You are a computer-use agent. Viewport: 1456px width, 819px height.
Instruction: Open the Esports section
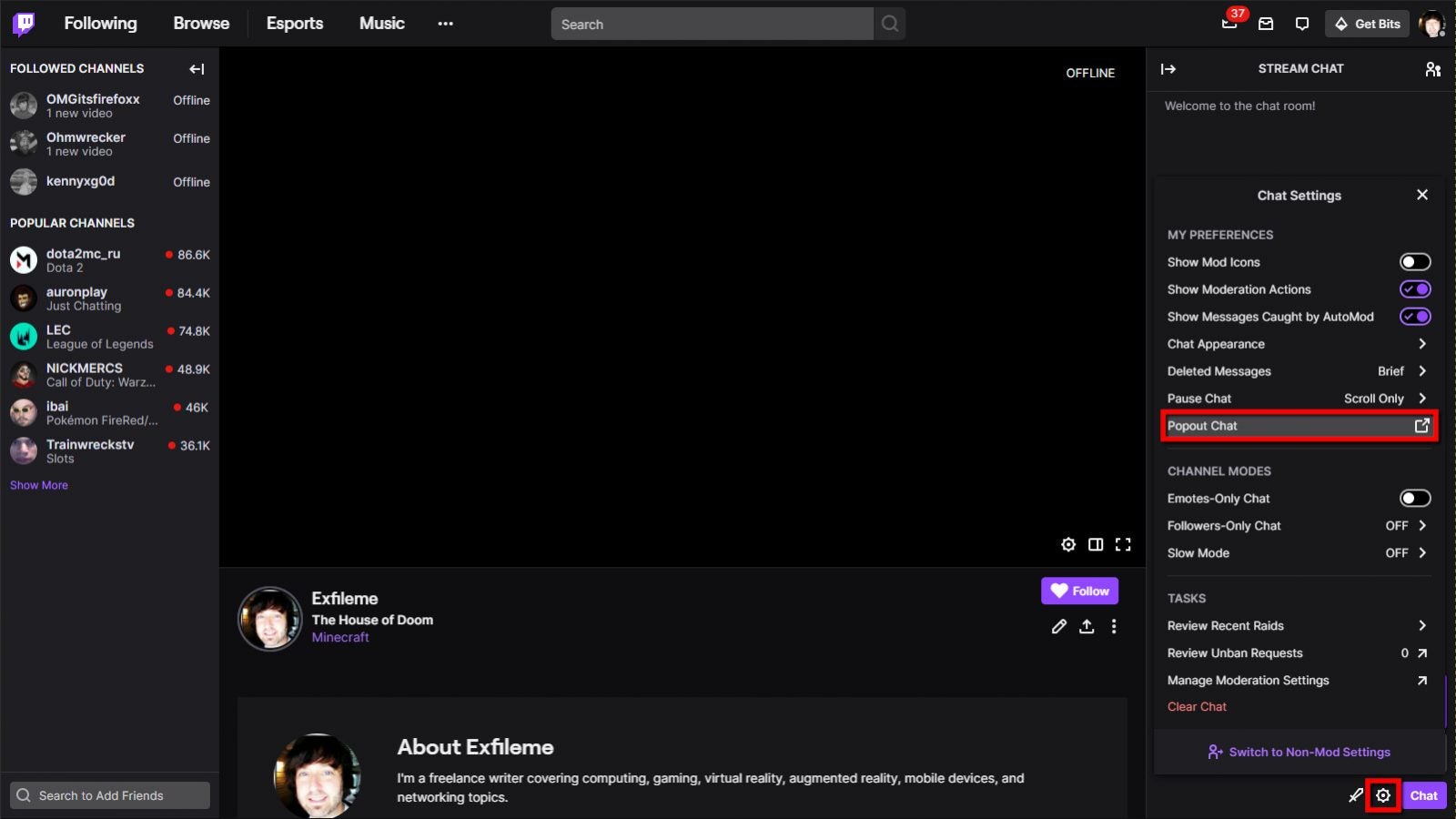click(294, 23)
